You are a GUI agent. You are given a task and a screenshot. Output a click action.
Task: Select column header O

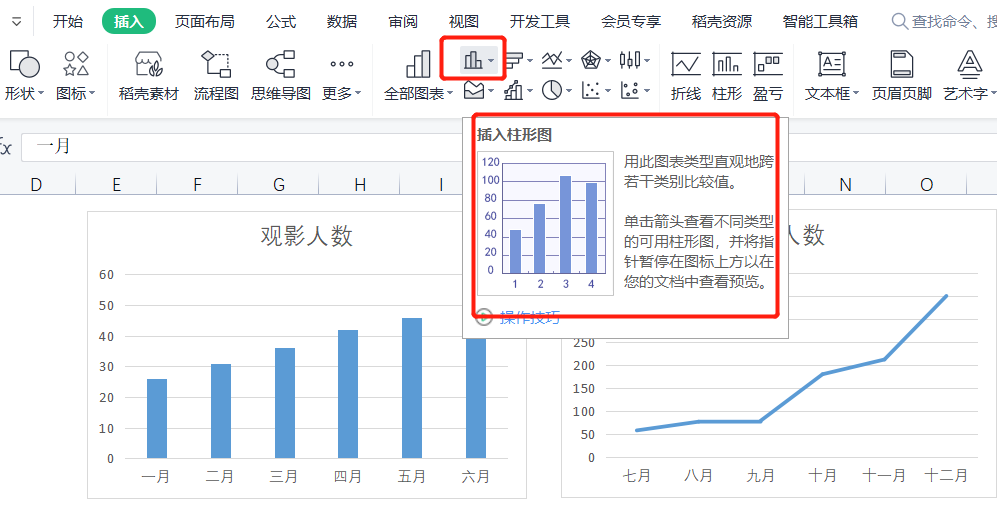(x=926, y=184)
